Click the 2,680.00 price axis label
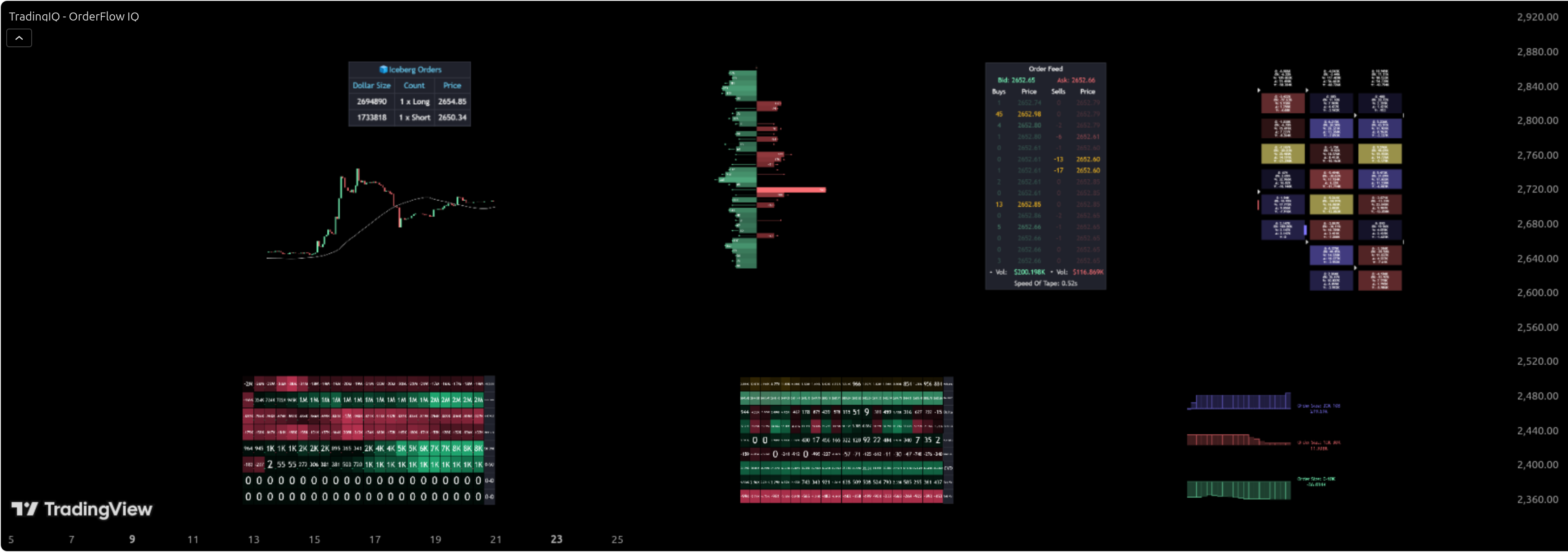The width and height of the screenshot is (1568, 552). 1537,224
